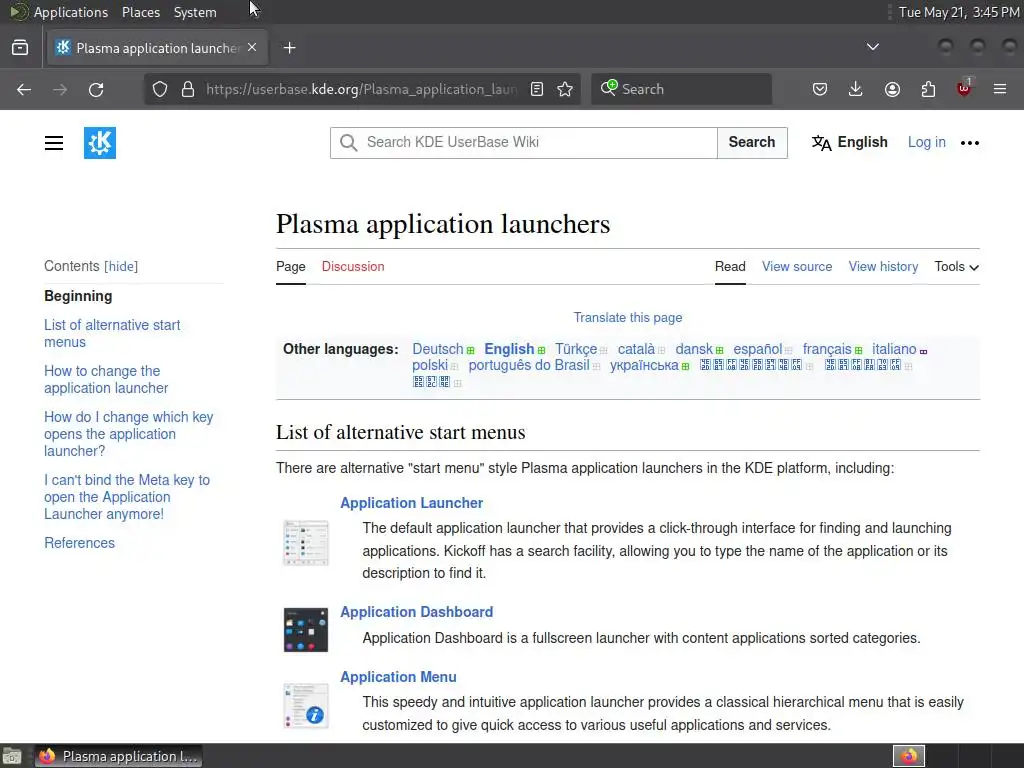The image size is (1024, 768).
Task: Switch to Deutsch language version
Action: (438, 349)
